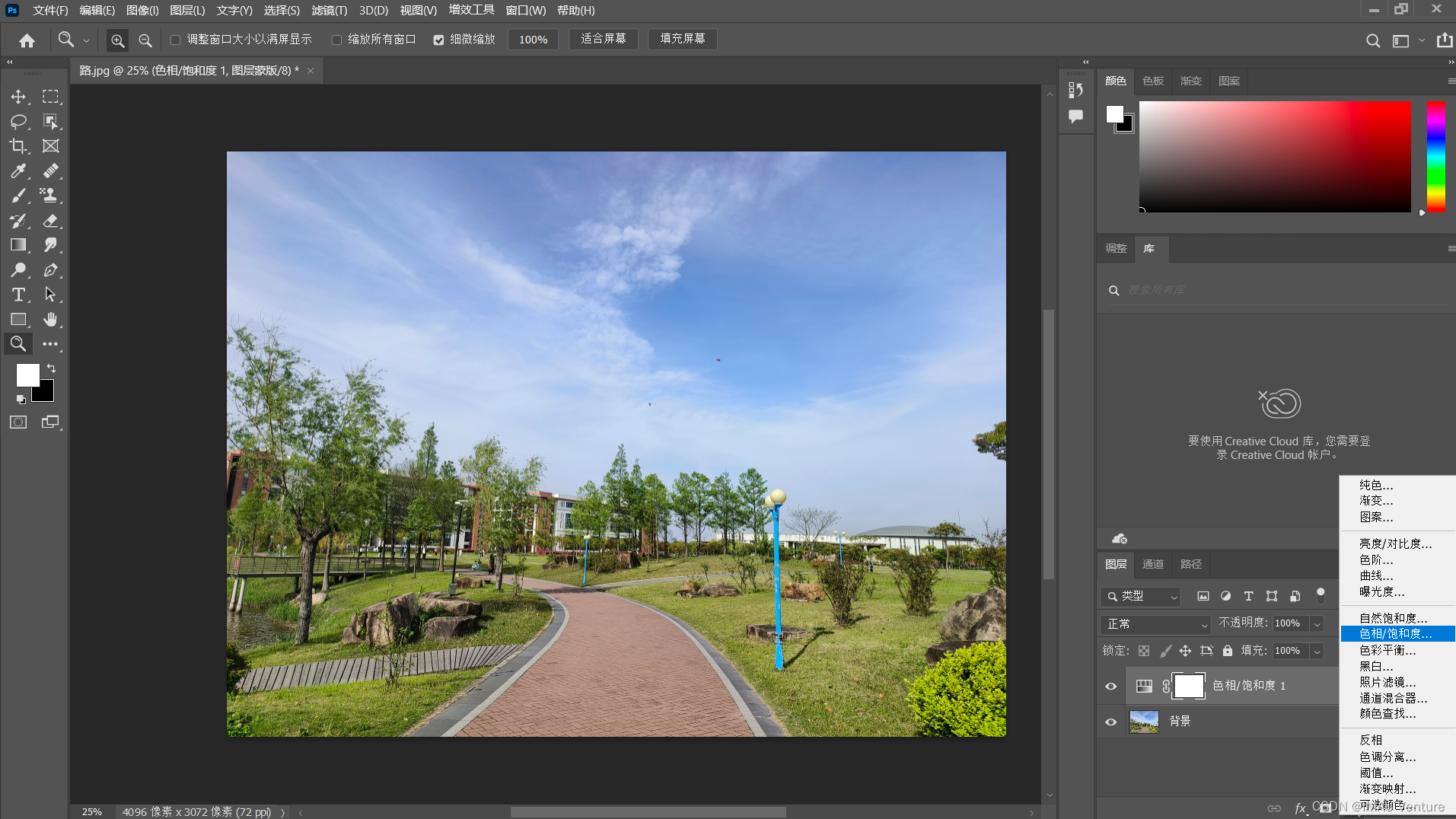
Task: Click the share document icon
Action: (x=1444, y=40)
